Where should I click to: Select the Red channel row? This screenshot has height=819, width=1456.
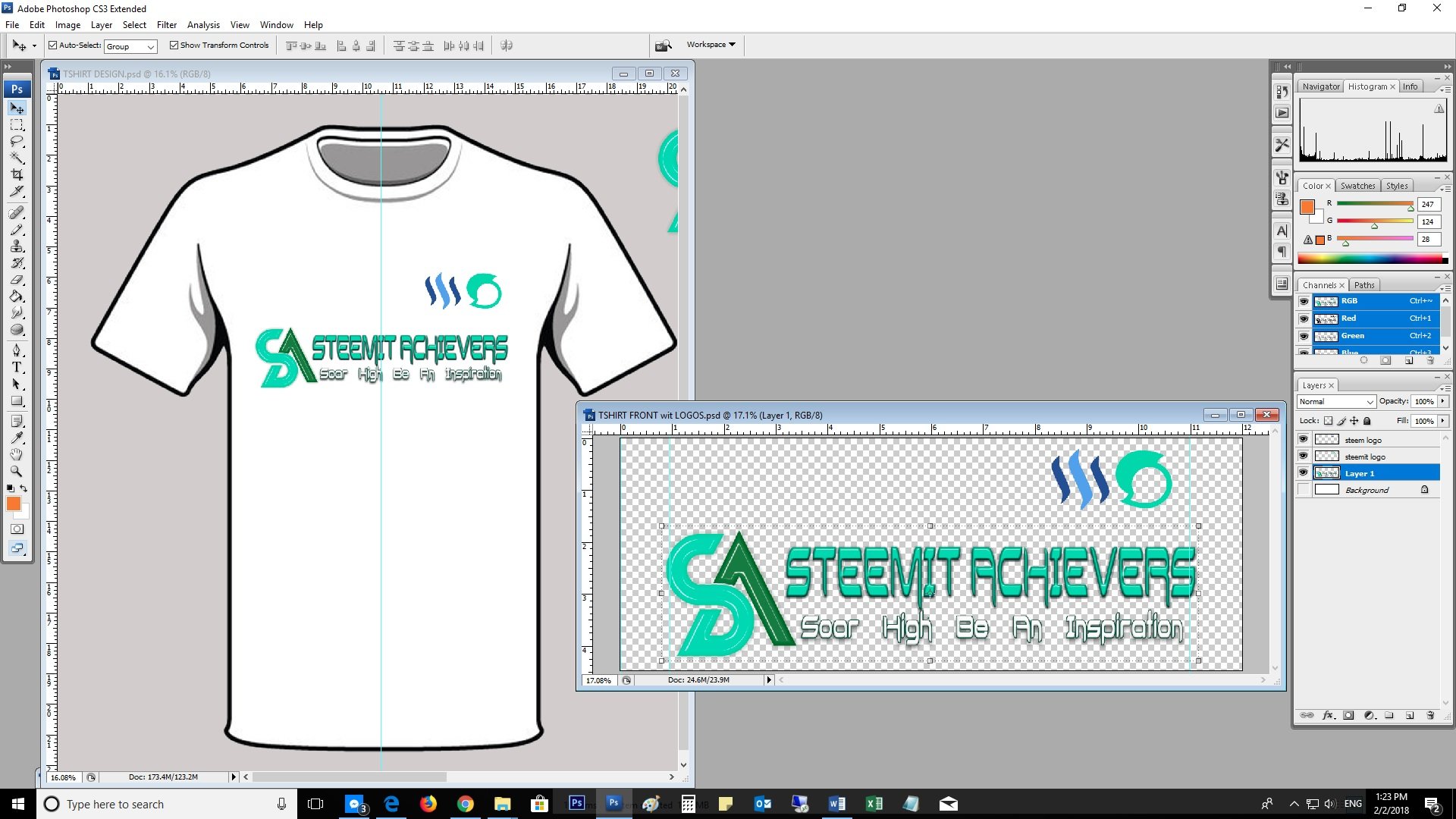[1375, 318]
